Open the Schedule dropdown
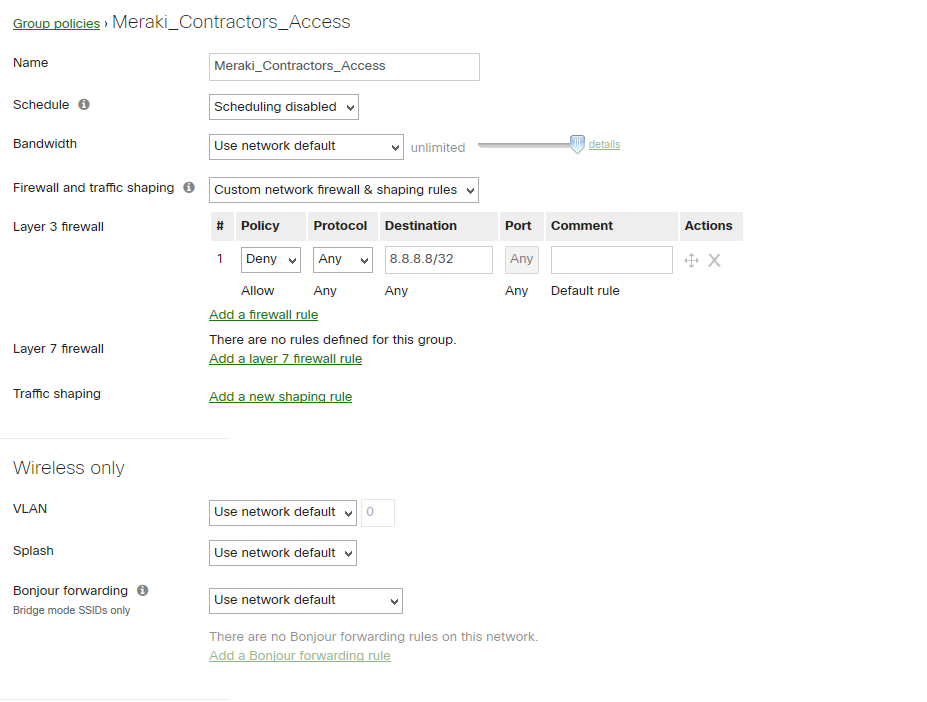 click(284, 107)
